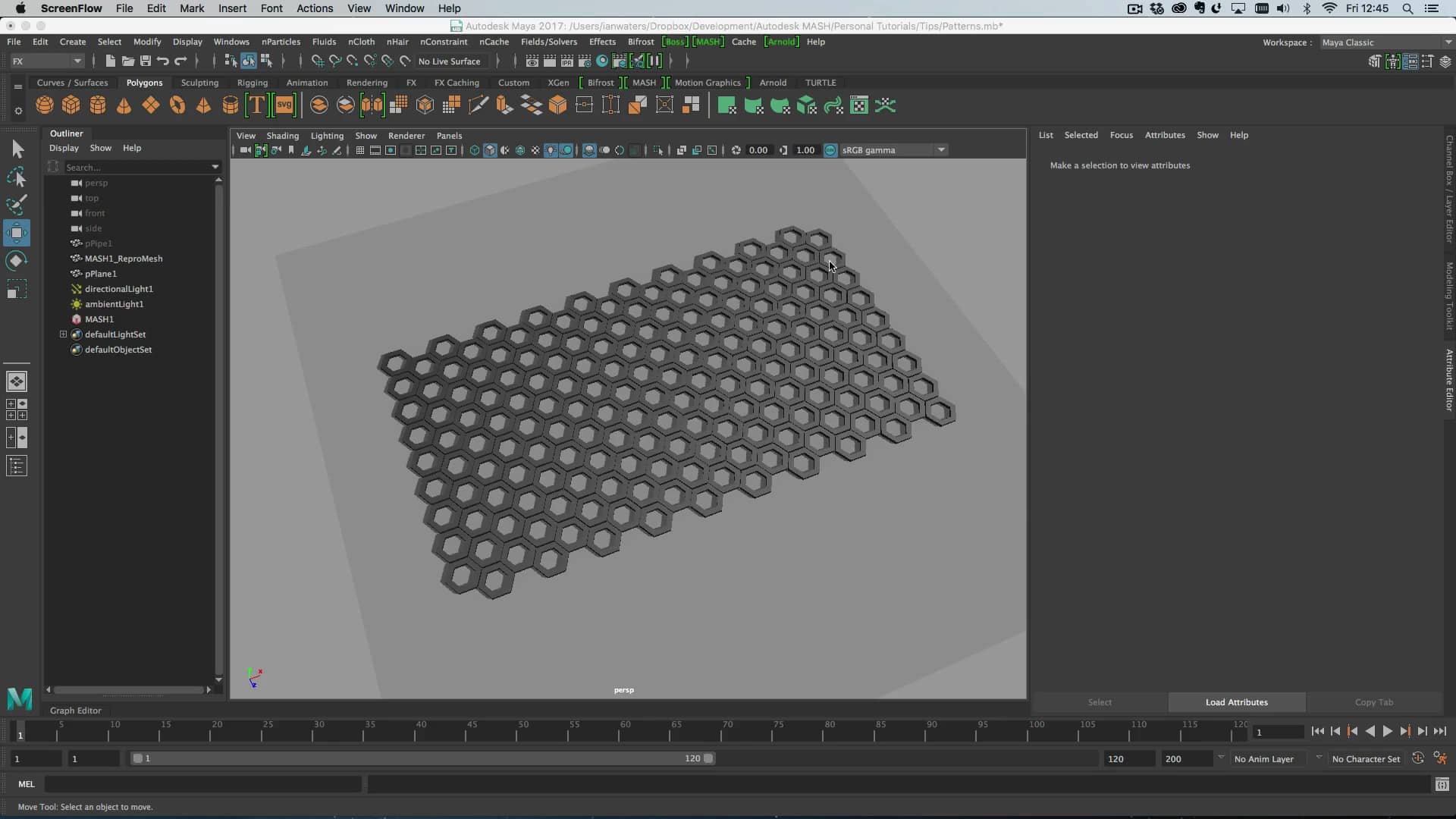Open the sRGB gamma view transform dropdown
This screenshot has width=1456, height=819.
(940, 150)
